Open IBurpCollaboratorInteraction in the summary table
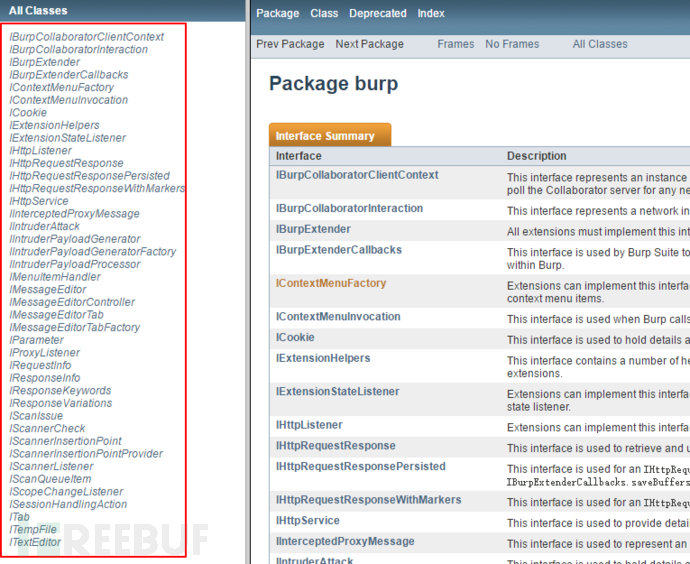This screenshot has width=690, height=564. click(349, 209)
